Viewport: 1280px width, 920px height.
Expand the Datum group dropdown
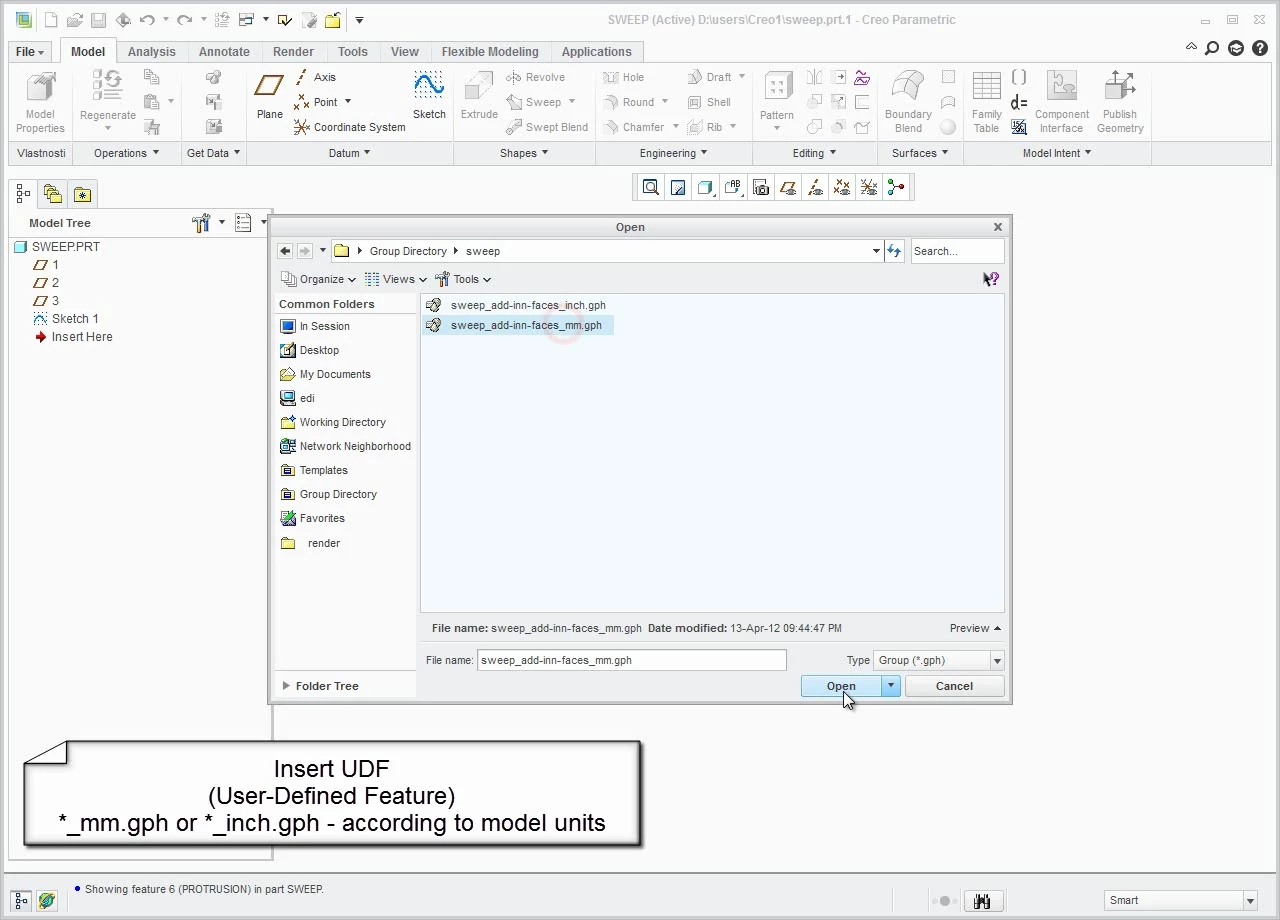click(x=349, y=153)
